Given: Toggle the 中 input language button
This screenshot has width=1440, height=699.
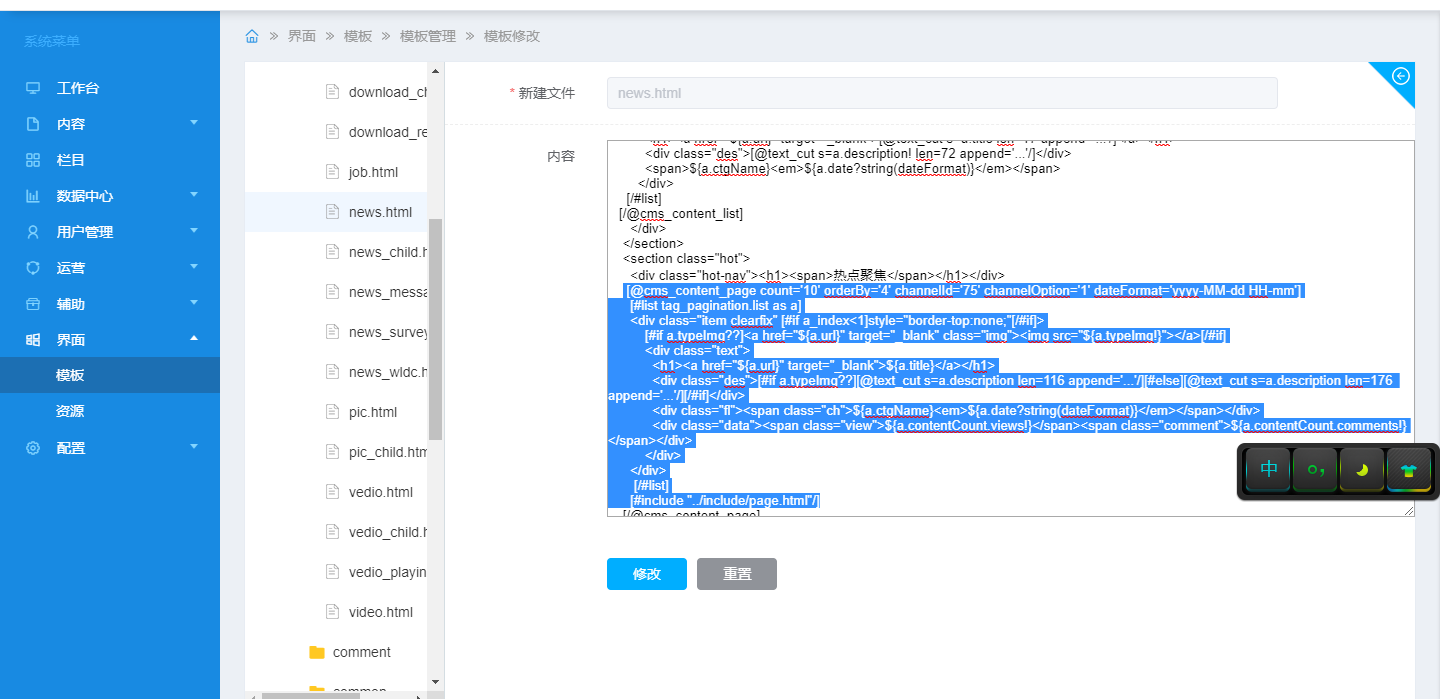Looking at the screenshot, I should click(x=1269, y=469).
